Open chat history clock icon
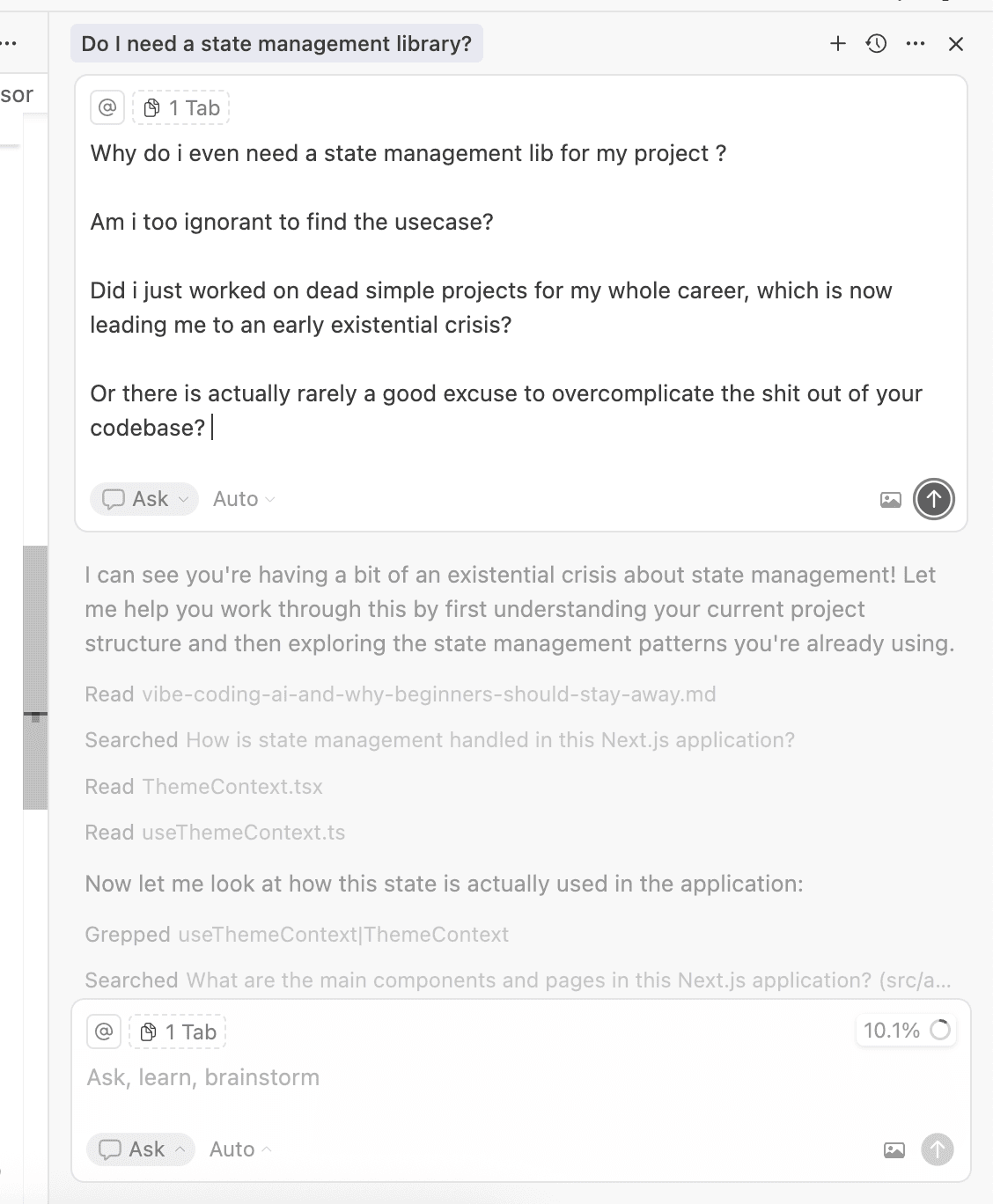Viewport: 993px width, 1204px height. click(x=876, y=43)
